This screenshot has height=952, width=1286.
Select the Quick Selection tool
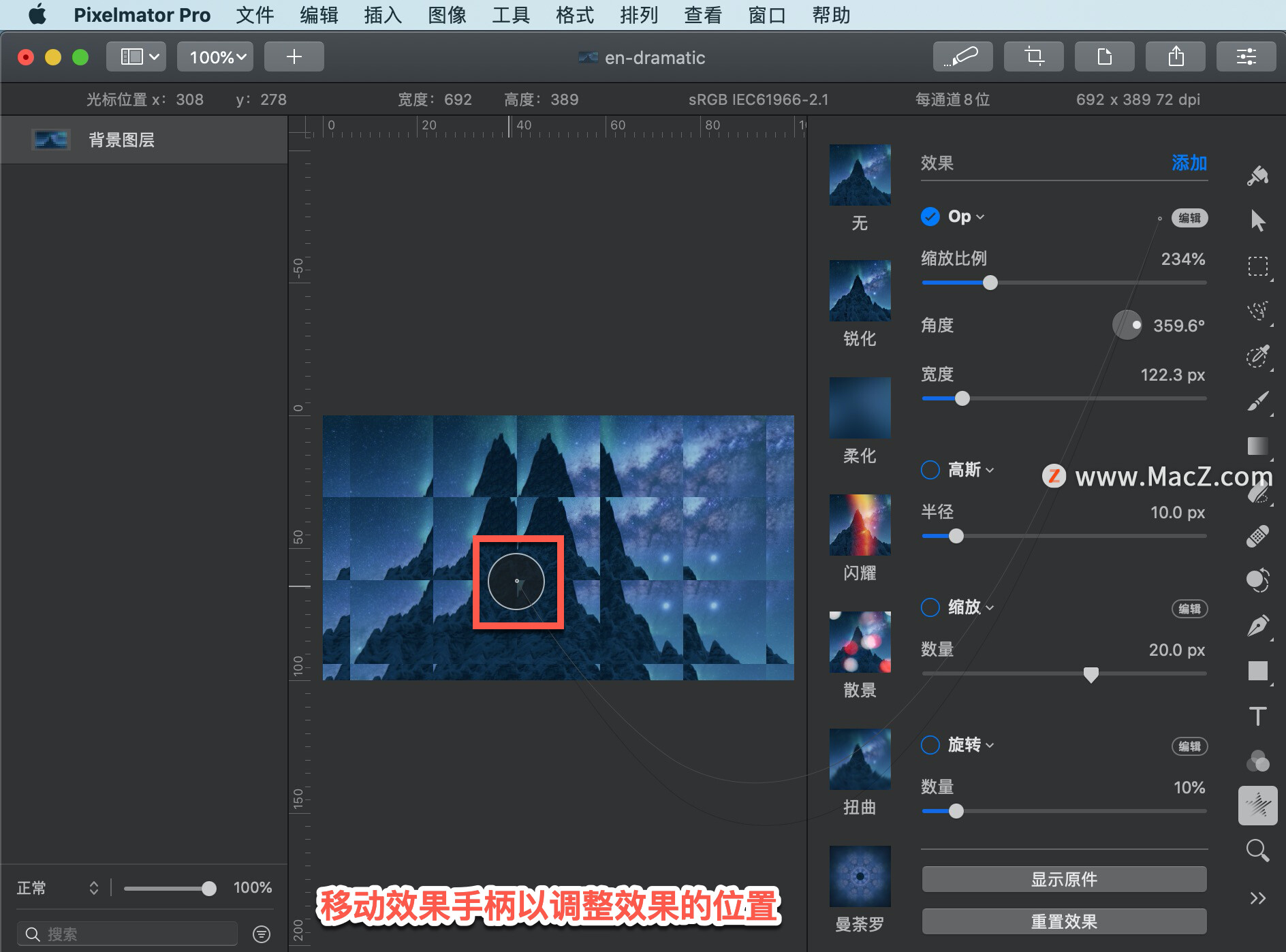[x=1257, y=311]
